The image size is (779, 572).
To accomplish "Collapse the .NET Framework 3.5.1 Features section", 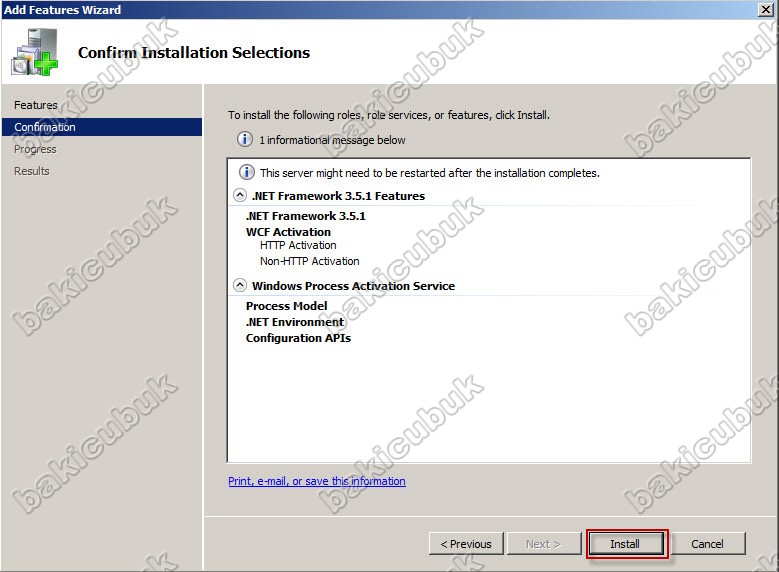I will click(x=239, y=195).
